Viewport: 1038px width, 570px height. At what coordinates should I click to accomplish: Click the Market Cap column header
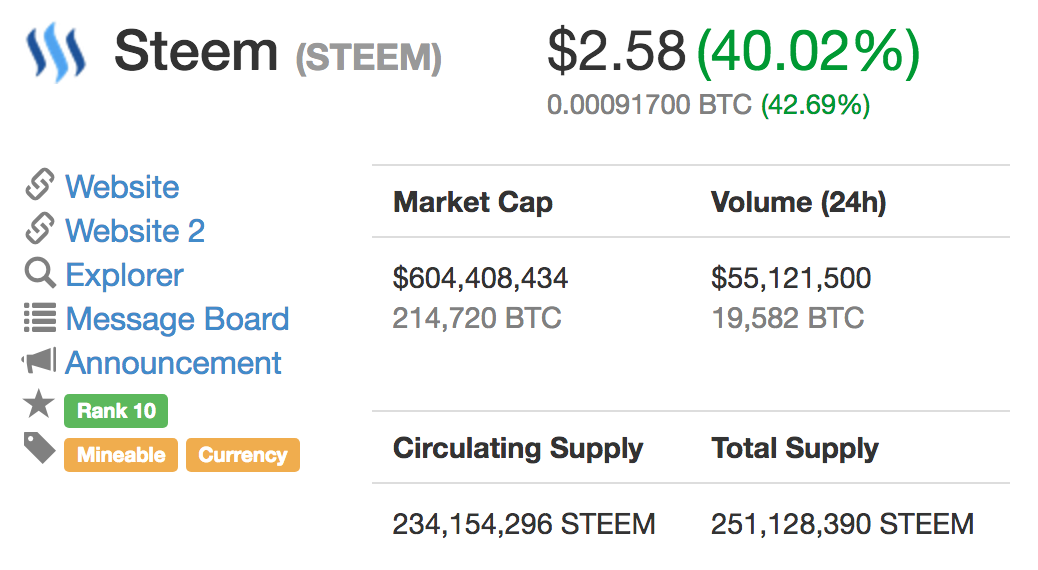473,203
